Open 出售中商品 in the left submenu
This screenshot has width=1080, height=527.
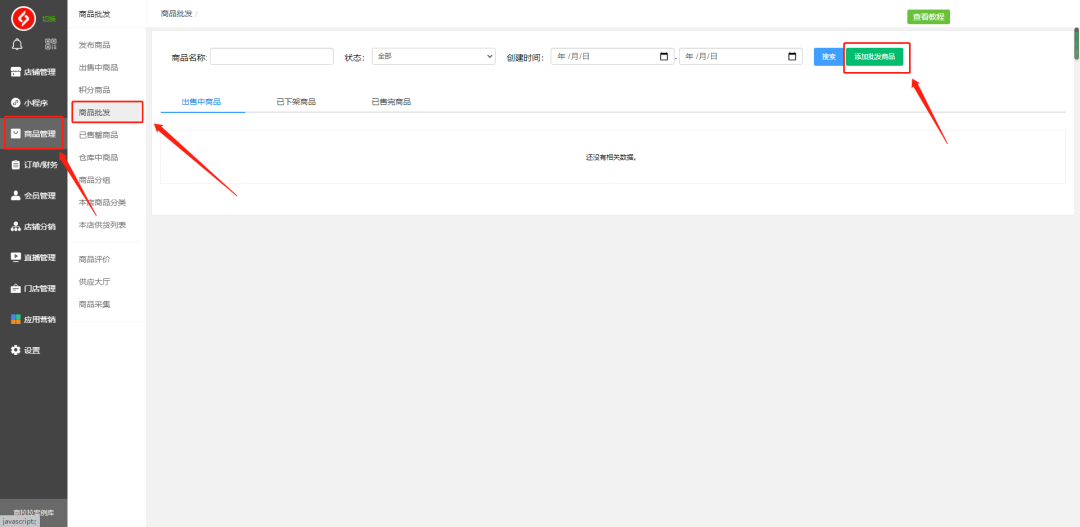98,68
